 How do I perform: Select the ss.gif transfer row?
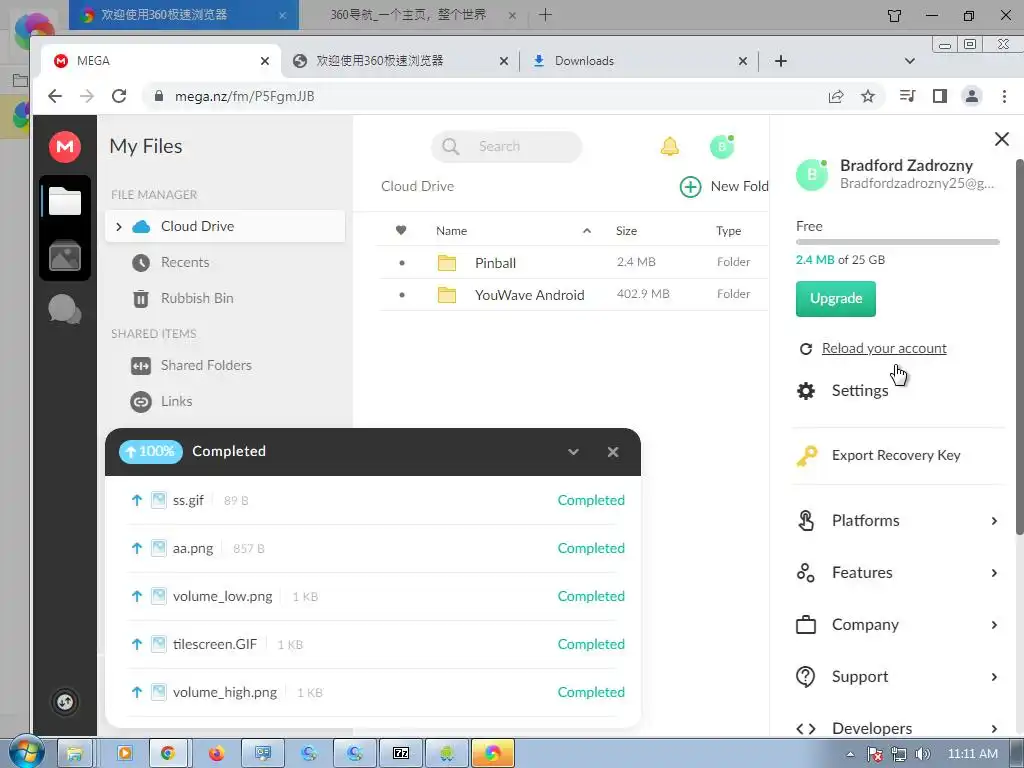pyautogui.click(x=373, y=500)
